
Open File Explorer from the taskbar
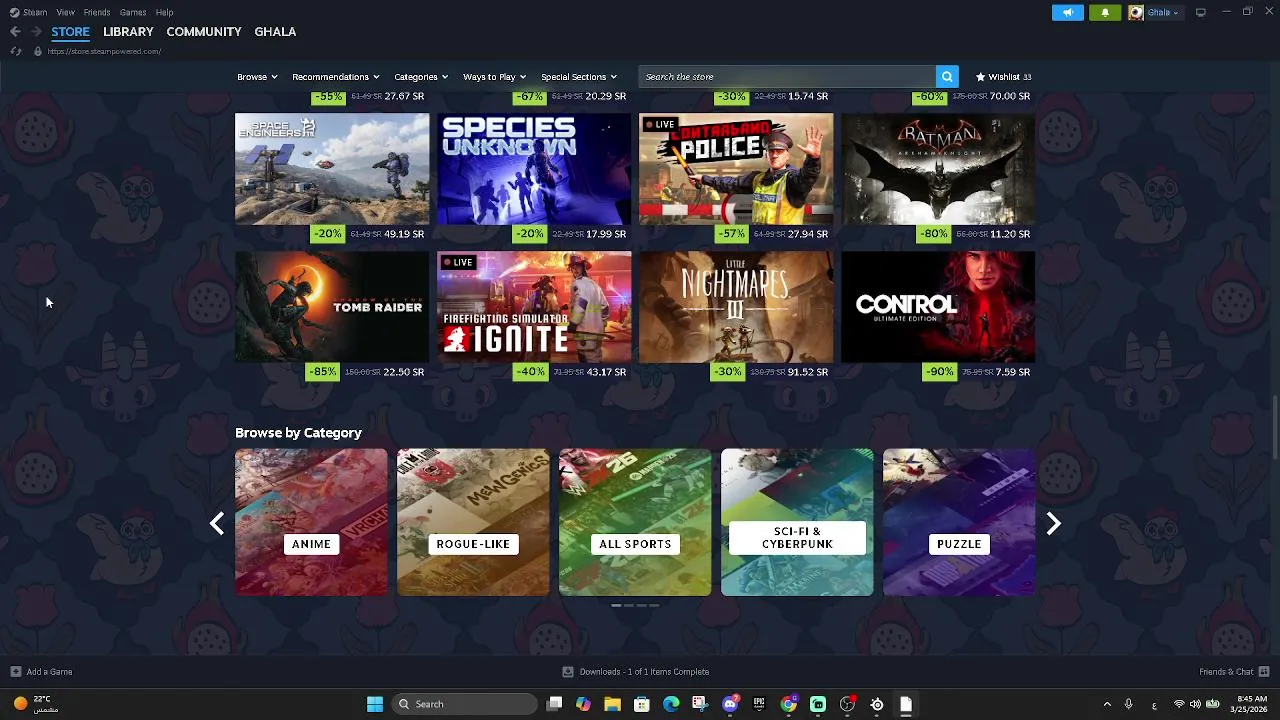tap(612, 704)
